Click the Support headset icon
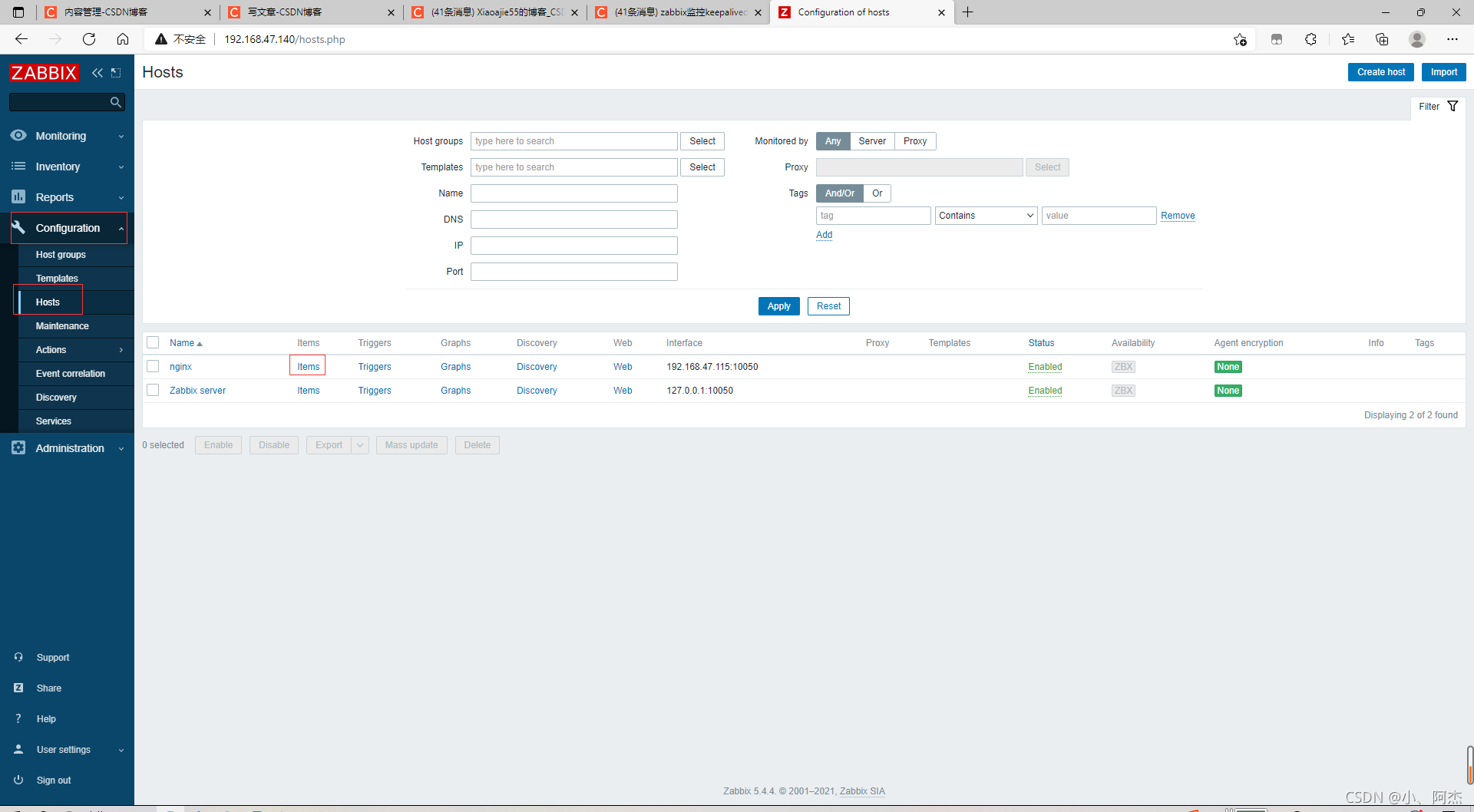The image size is (1474, 812). pos(18,657)
